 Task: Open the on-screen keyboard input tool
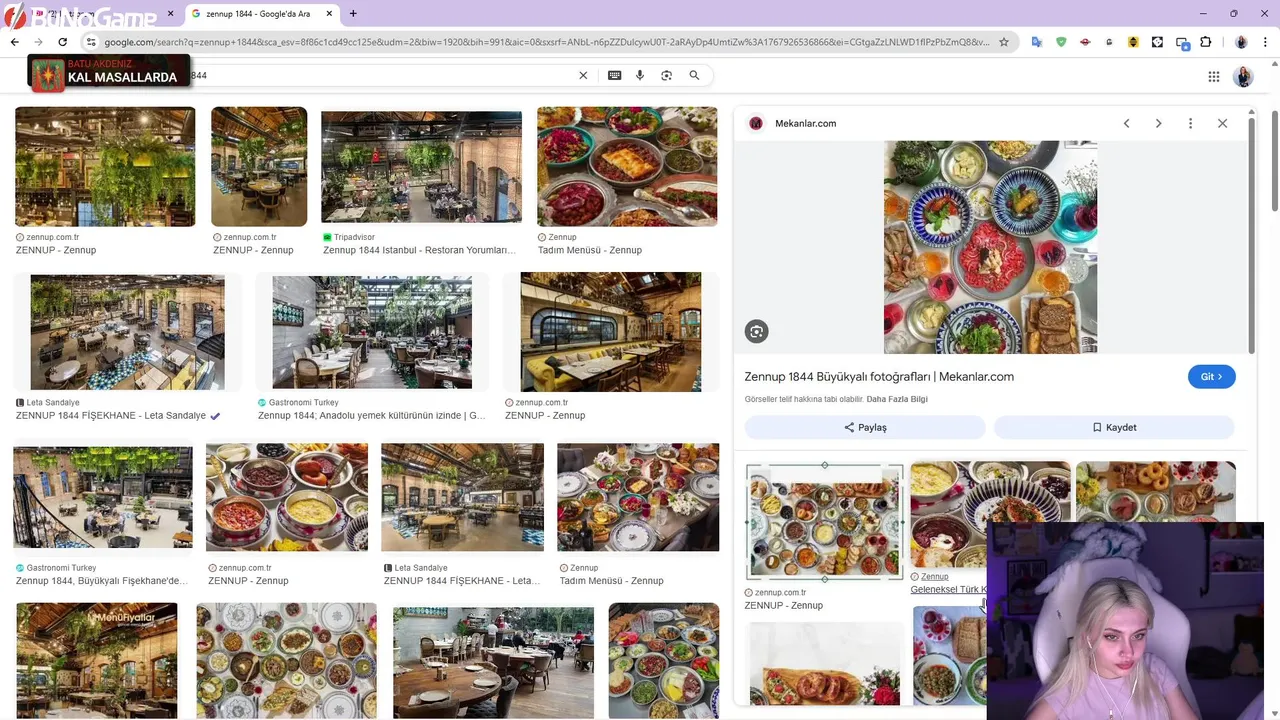(614, 75)
